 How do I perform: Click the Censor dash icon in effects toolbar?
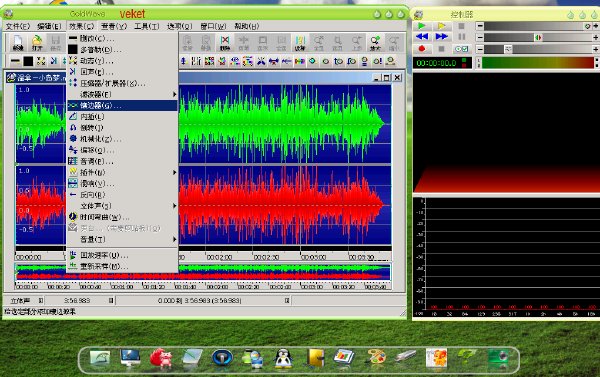pyautogui.click(x=15, y=61)
